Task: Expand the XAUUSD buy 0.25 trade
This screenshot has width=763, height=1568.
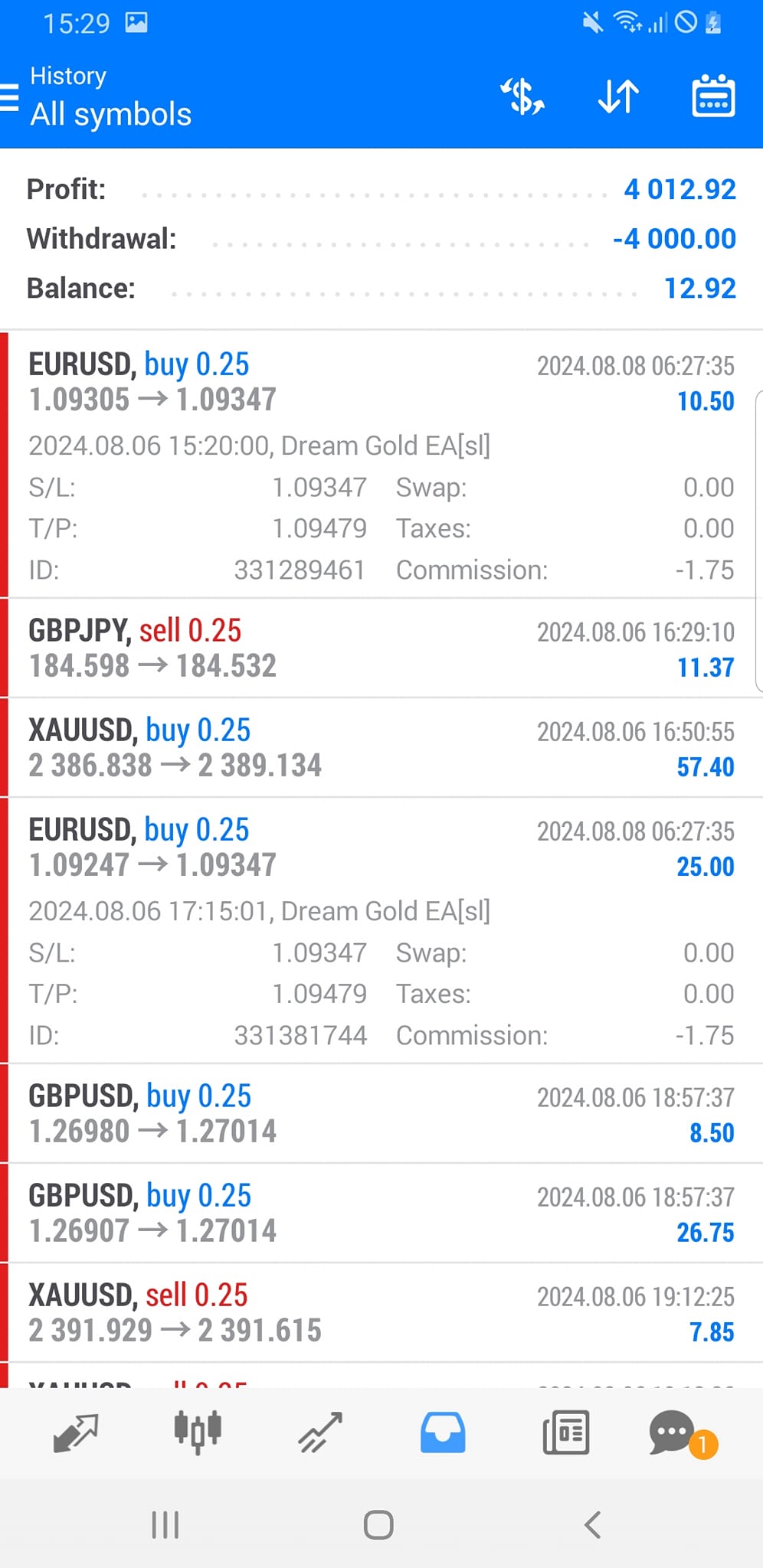Action: tap(381, 747)
